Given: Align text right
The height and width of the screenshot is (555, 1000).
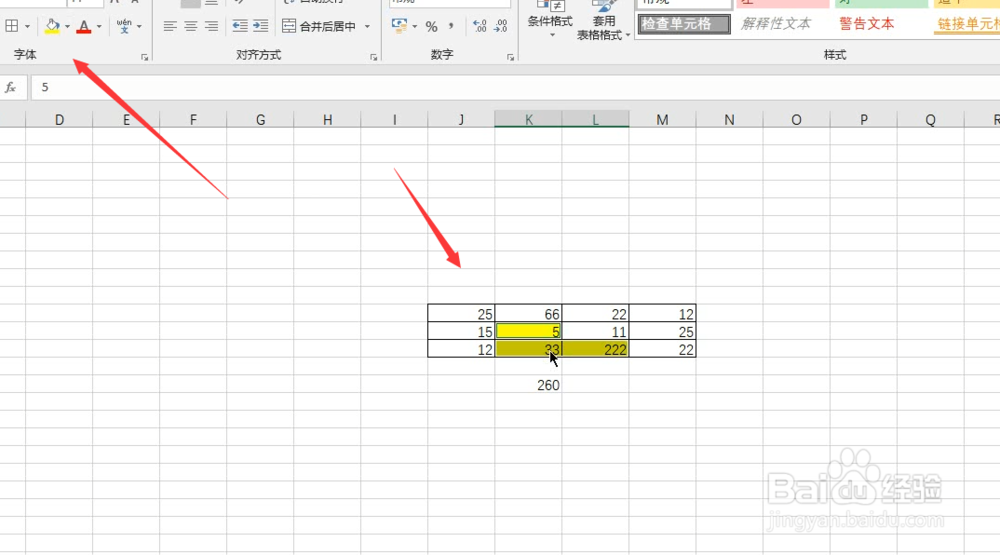Looking at the screenshot, I should coord(211,26).
